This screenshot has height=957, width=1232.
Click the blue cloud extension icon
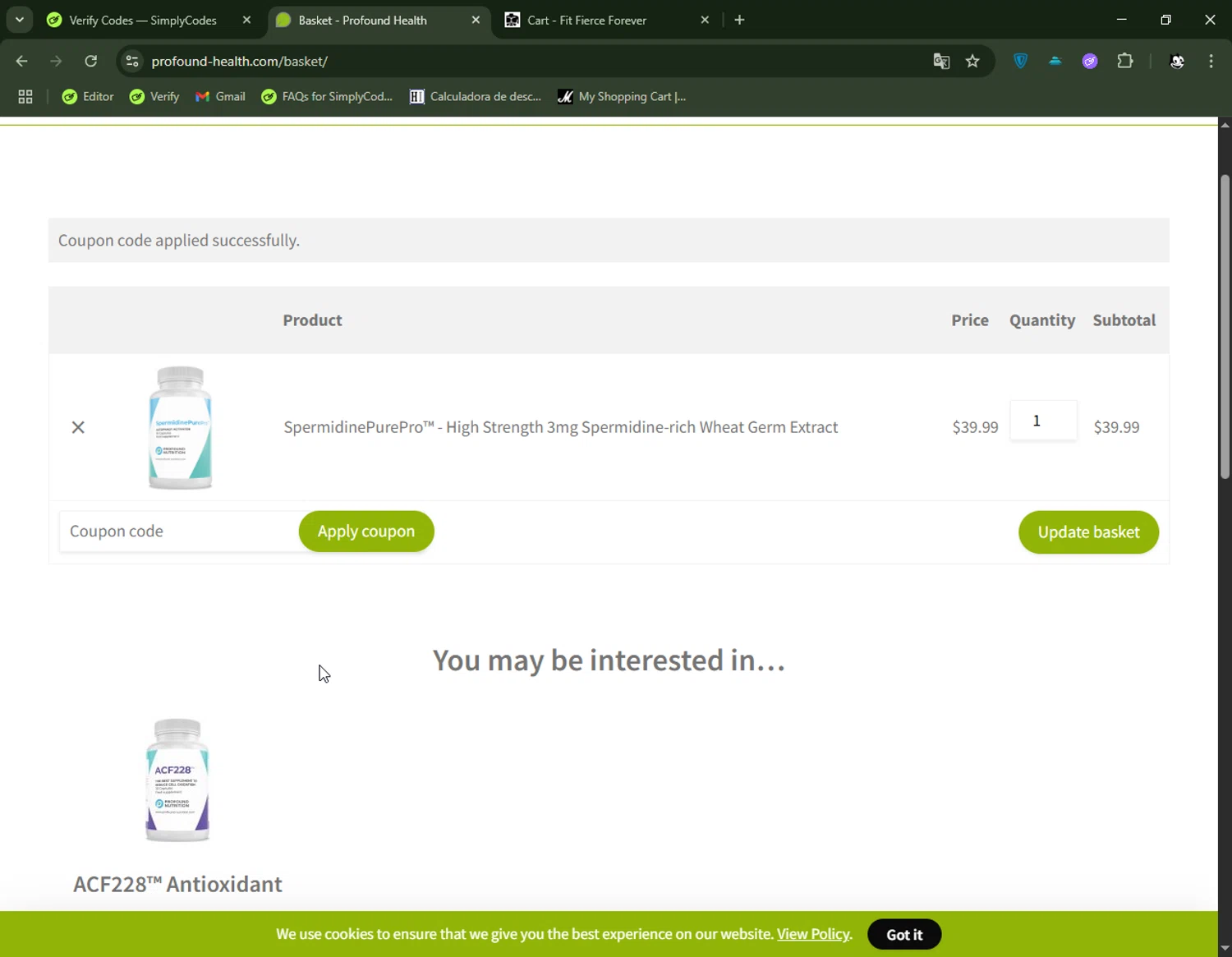point(1055,61)
